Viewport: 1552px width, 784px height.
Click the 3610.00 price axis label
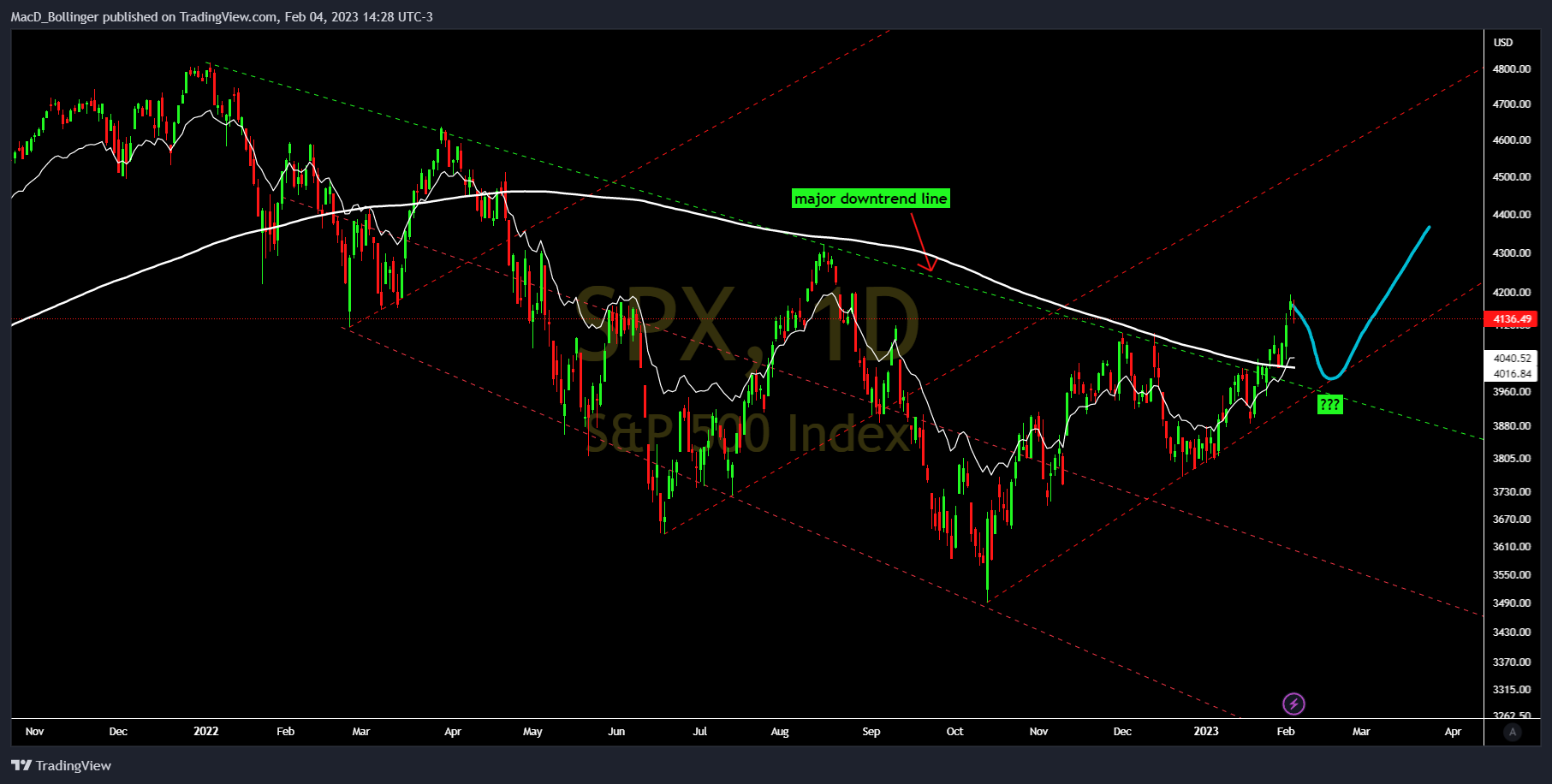1512,546
